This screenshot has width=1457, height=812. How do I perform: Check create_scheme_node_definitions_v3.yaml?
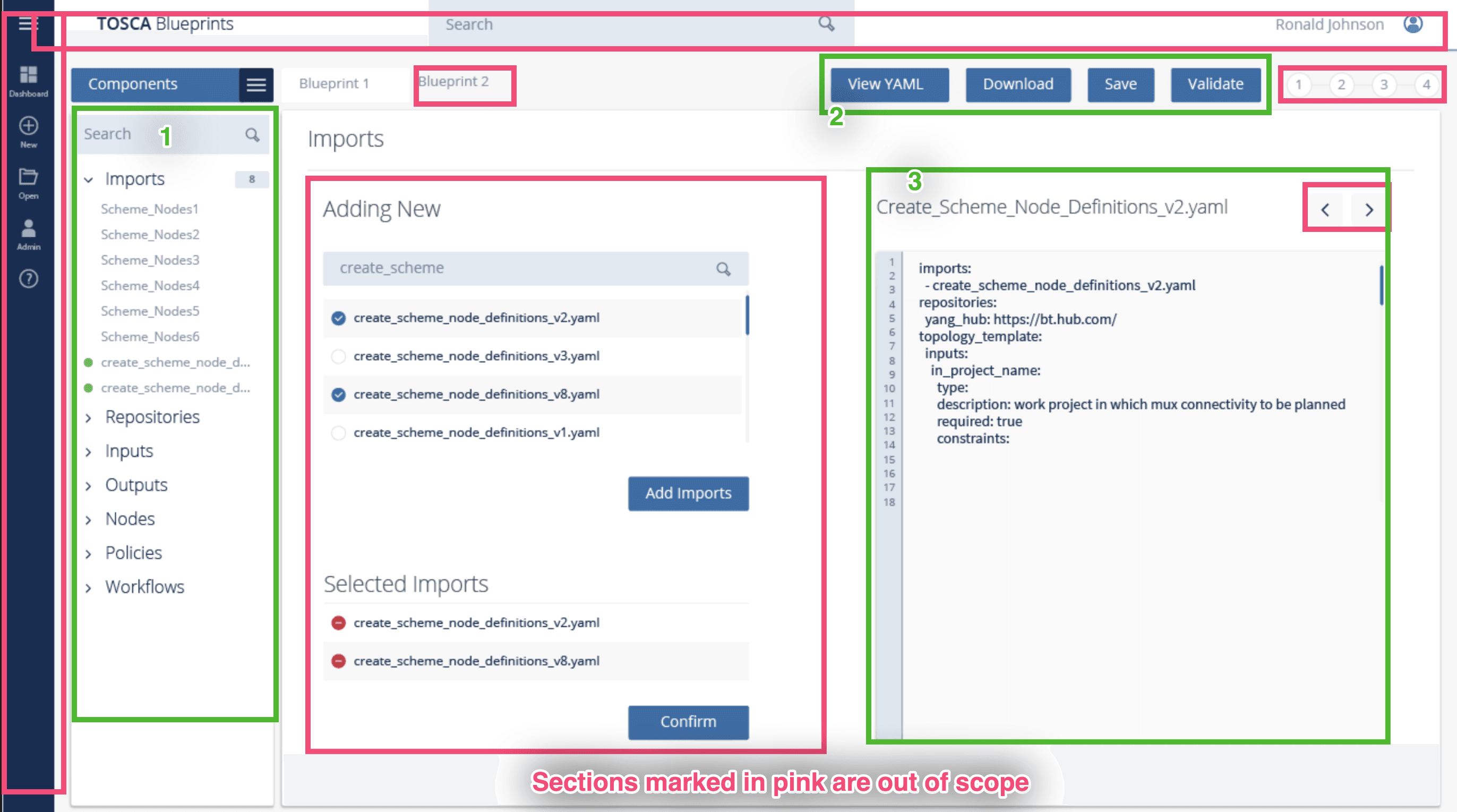[x=338, y=356]
